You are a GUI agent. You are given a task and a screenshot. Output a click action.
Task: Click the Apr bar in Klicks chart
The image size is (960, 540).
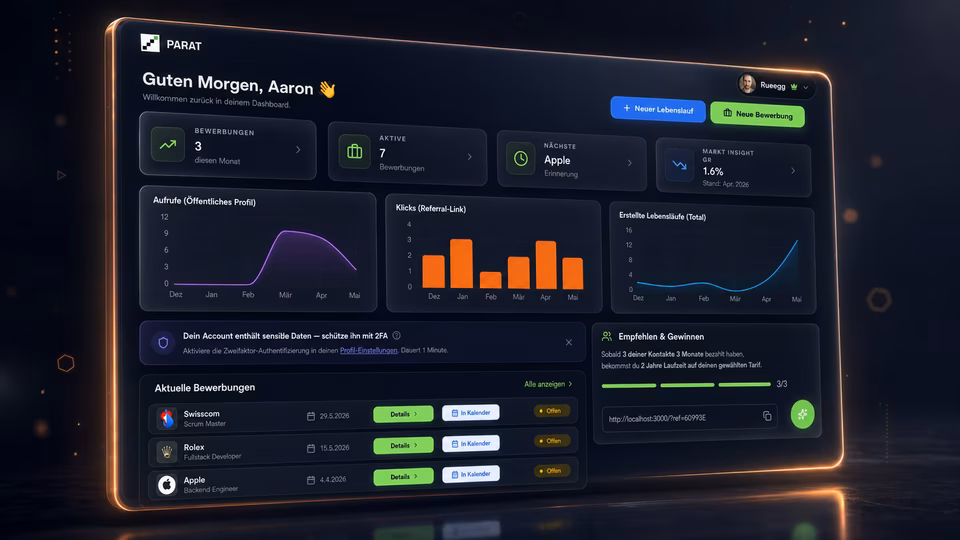546,264
